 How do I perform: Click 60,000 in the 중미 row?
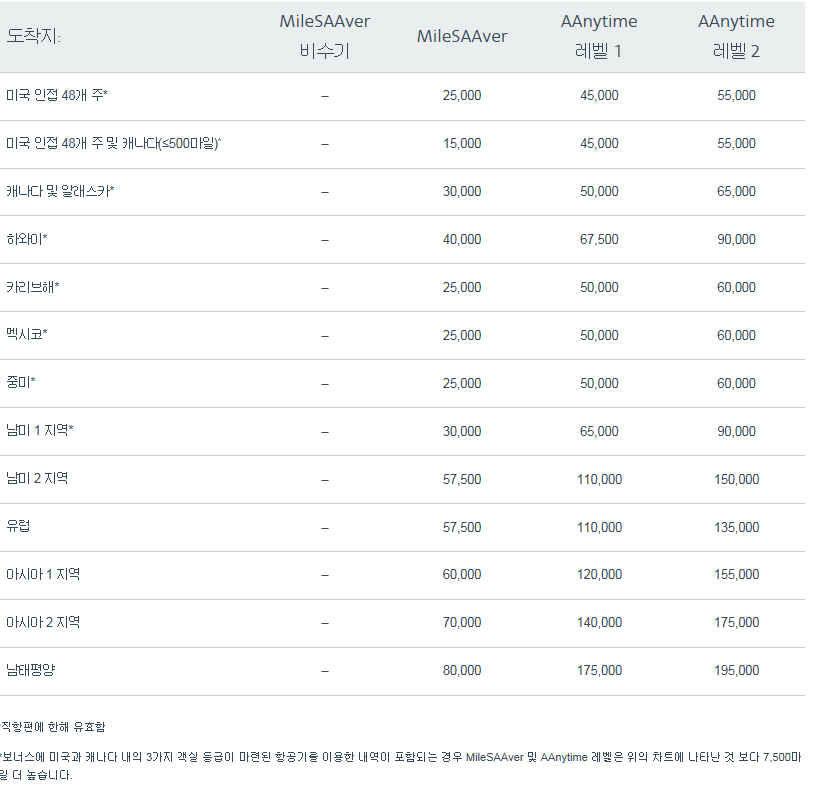pyautogui.click(x=736, y=383)
